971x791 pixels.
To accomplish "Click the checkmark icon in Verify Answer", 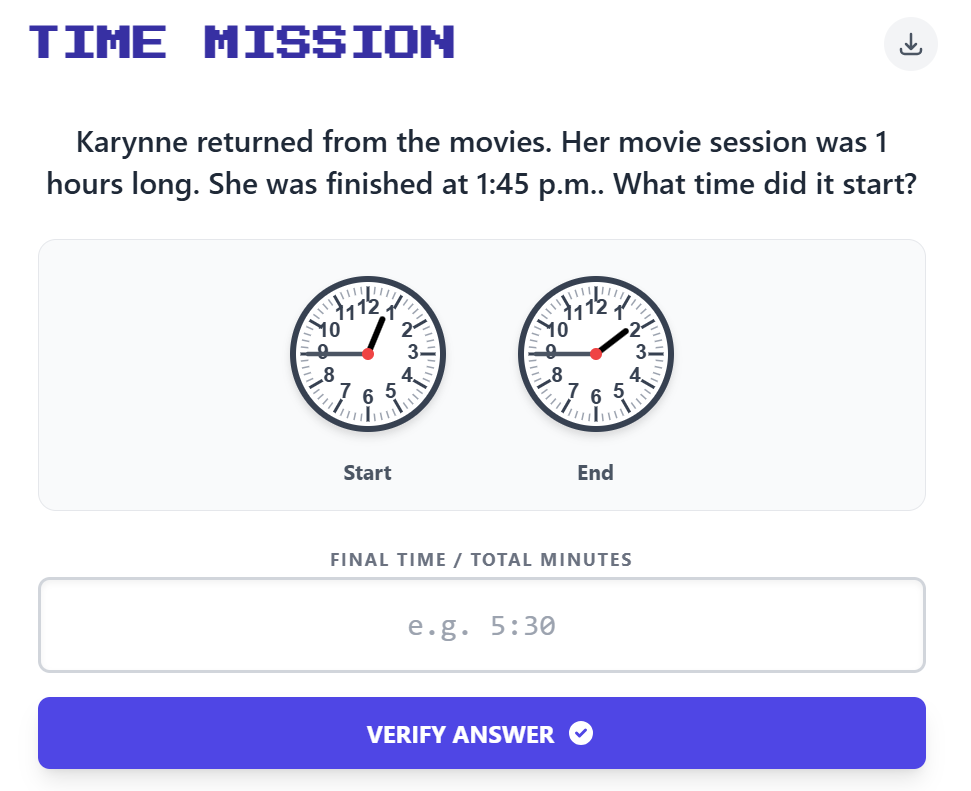I will pos(581,734).
